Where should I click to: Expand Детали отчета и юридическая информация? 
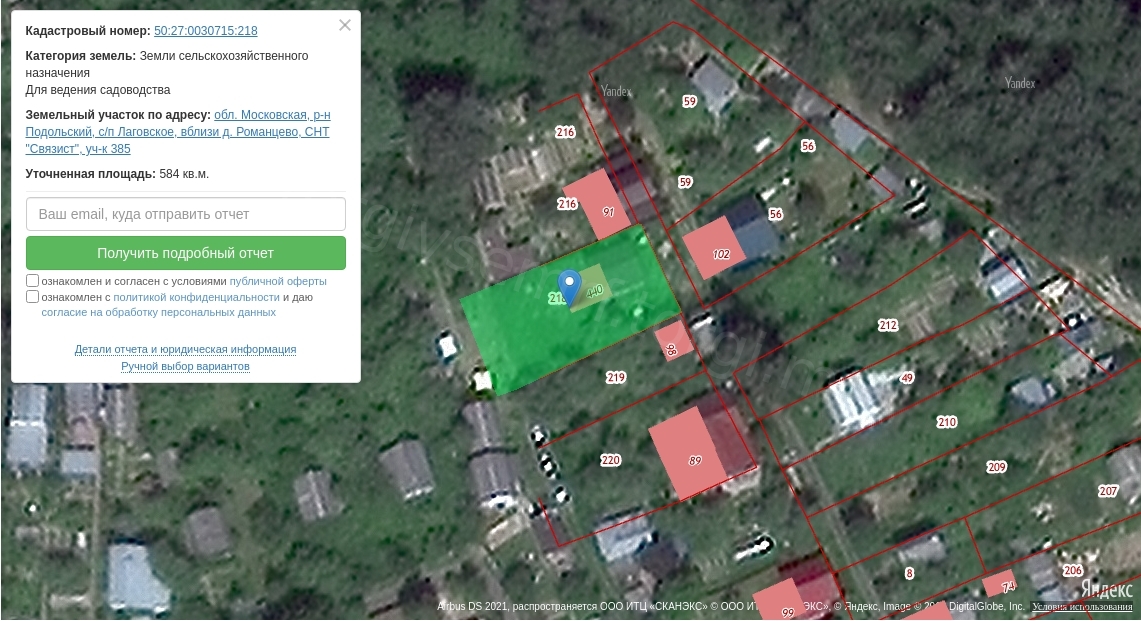[x=186, y=349]
